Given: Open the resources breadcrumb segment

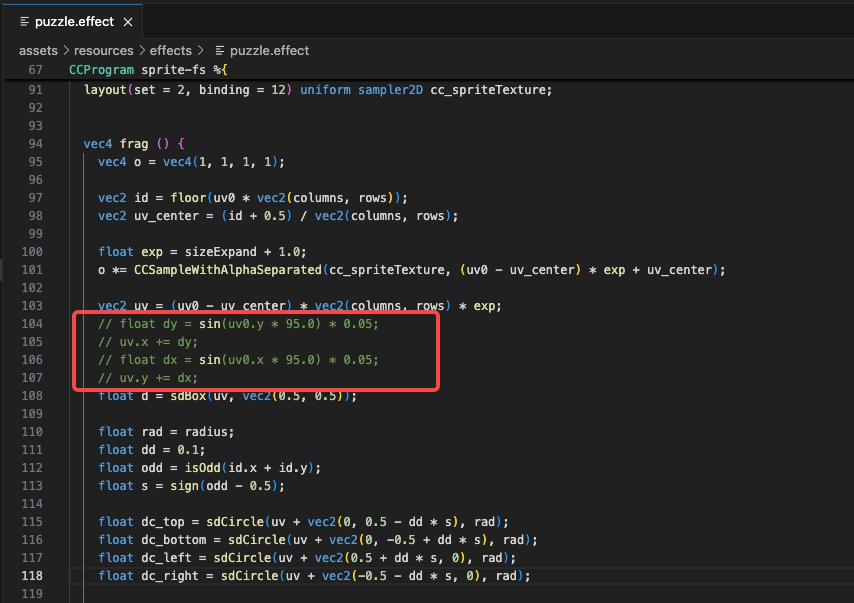Looking at the screenshot, I should click(x=103, y=51).
